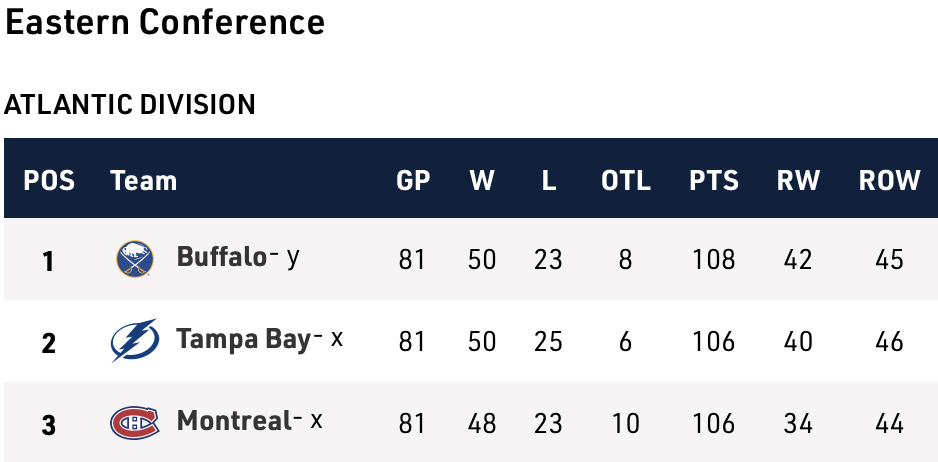Open the Tampa Bay team link
Screen dimensions: 938x462
click(243, 339)
